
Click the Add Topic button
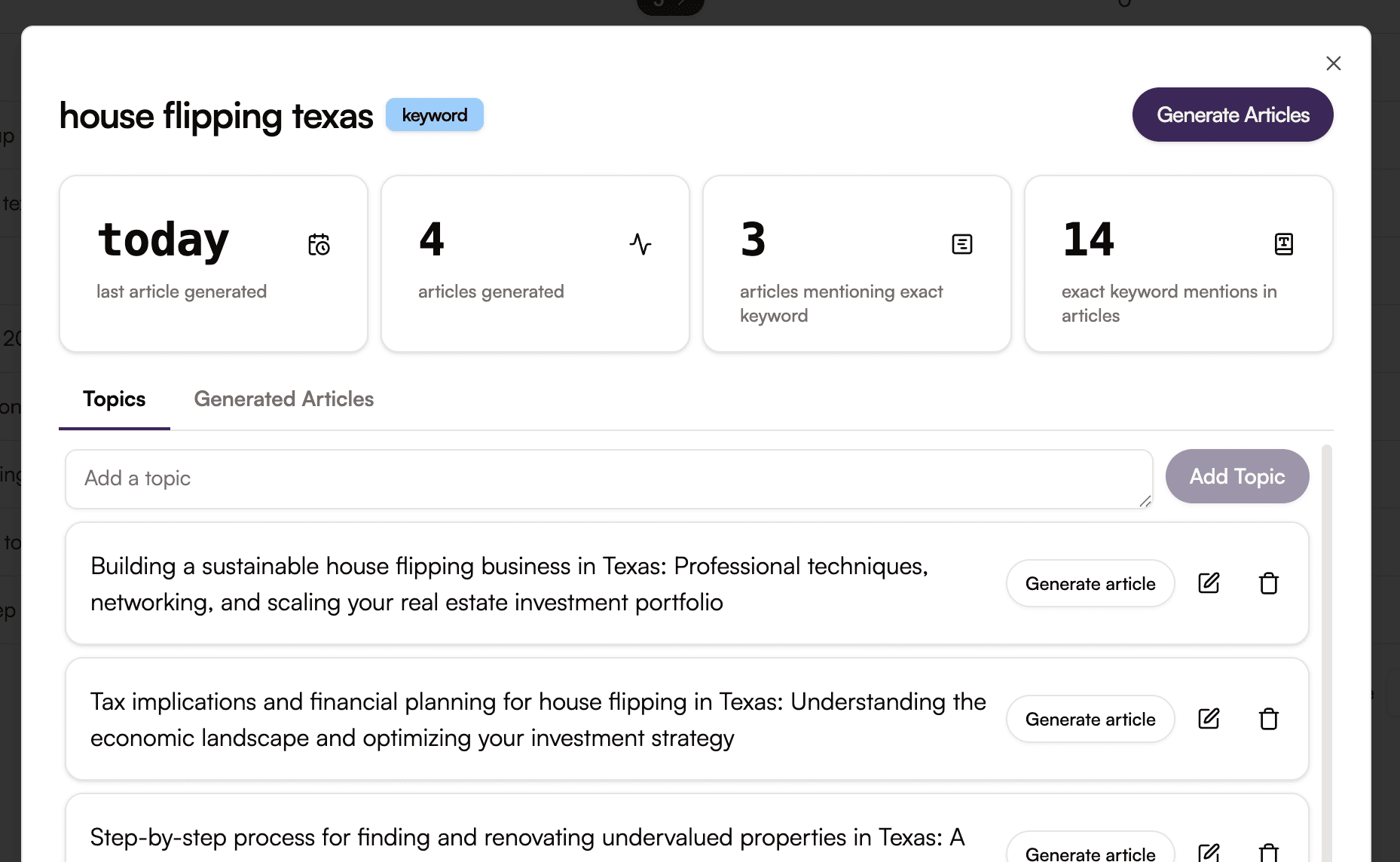pos(1237,476)
